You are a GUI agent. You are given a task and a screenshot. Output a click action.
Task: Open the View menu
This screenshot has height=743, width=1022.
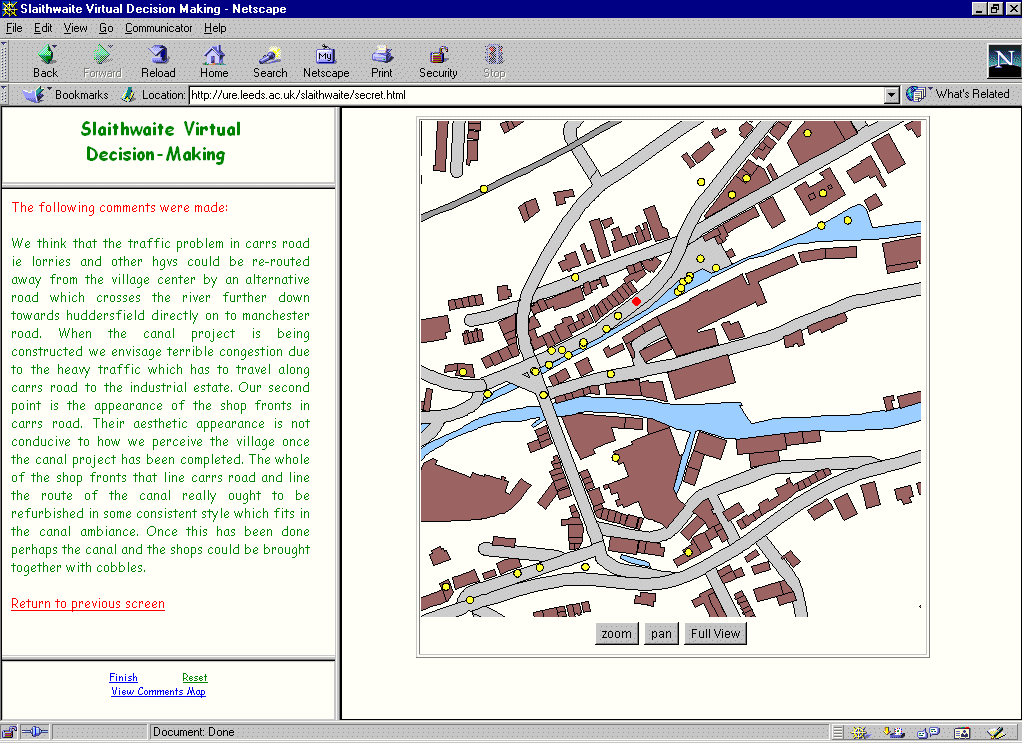pos(75,28)
